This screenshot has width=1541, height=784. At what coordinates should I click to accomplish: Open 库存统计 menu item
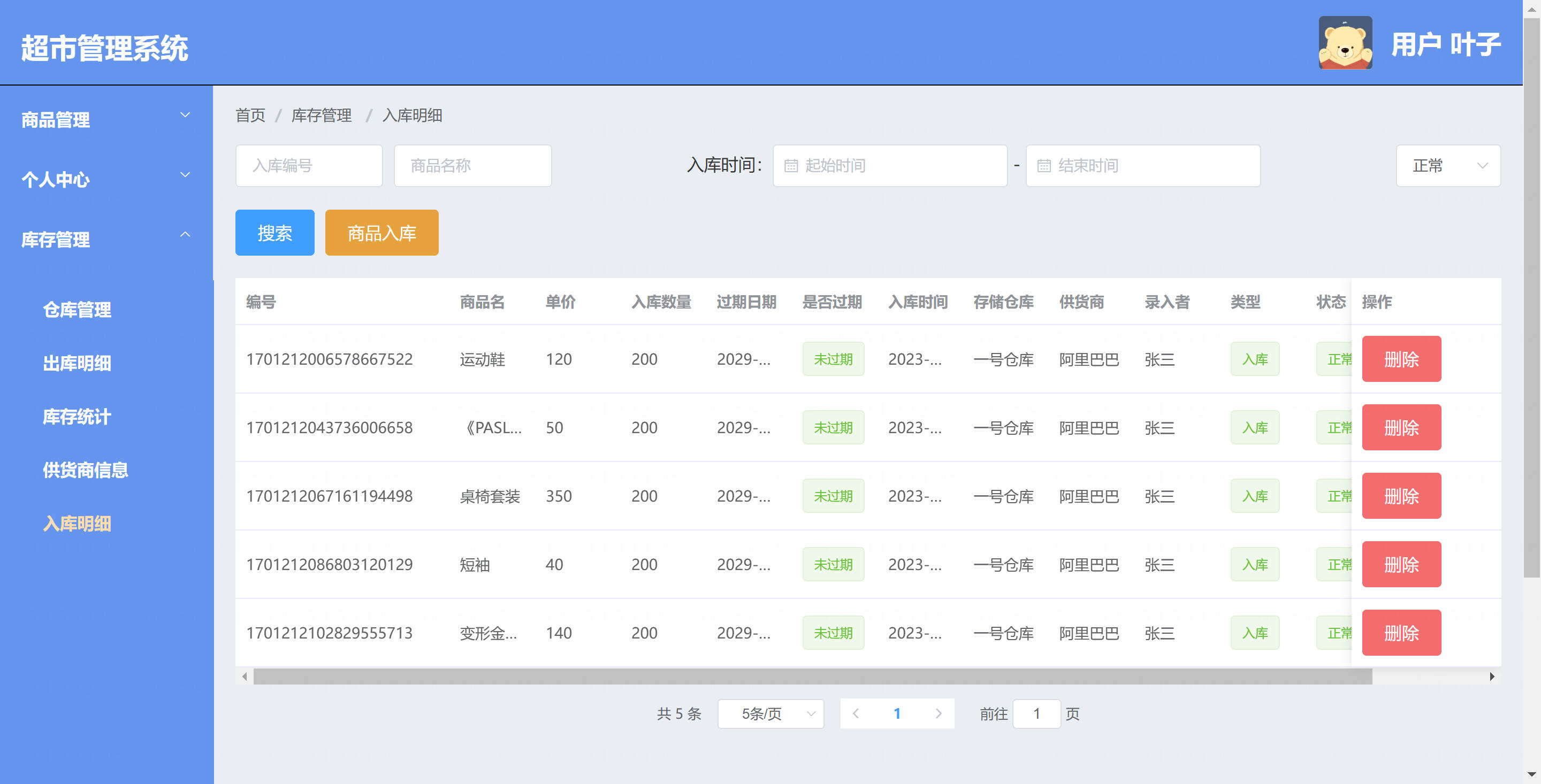point(77,416)
